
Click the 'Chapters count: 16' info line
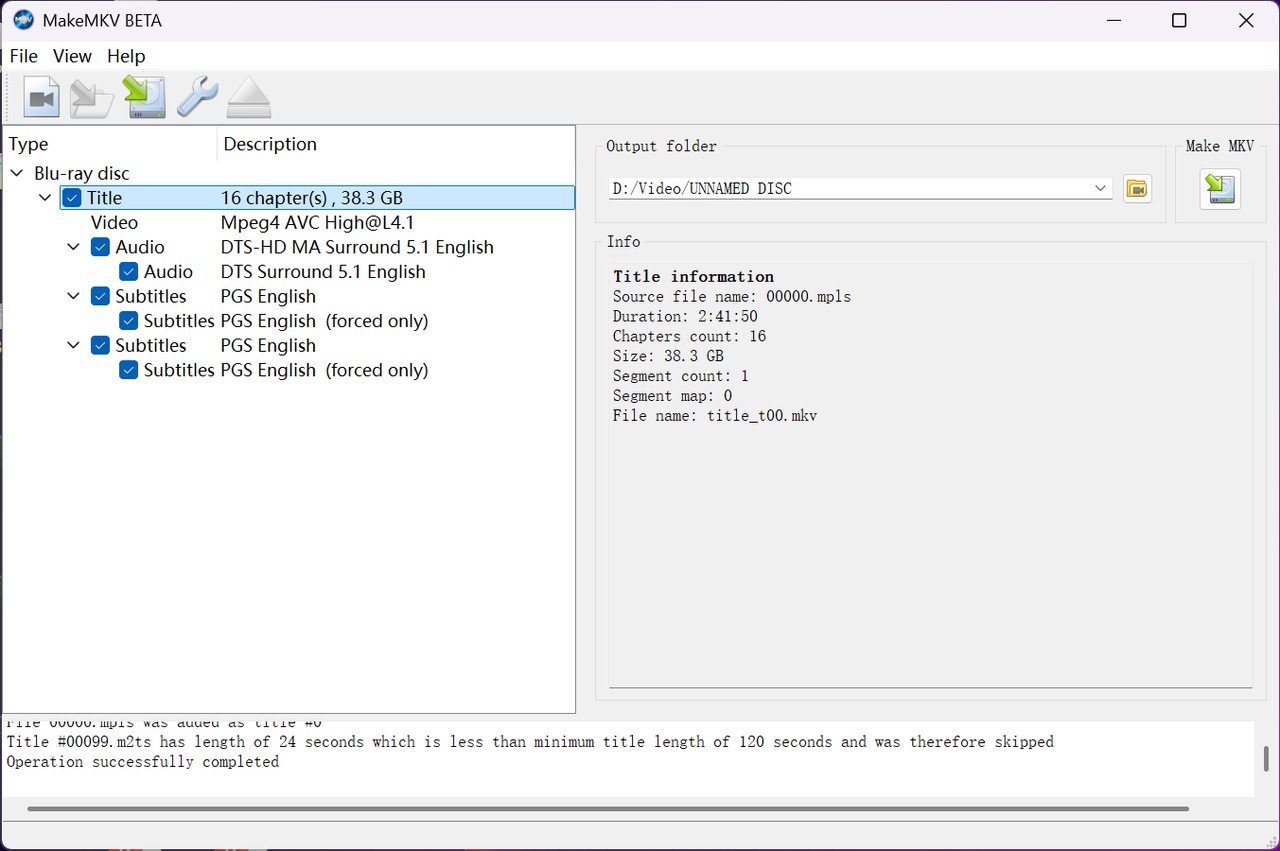tap(689, 336)
